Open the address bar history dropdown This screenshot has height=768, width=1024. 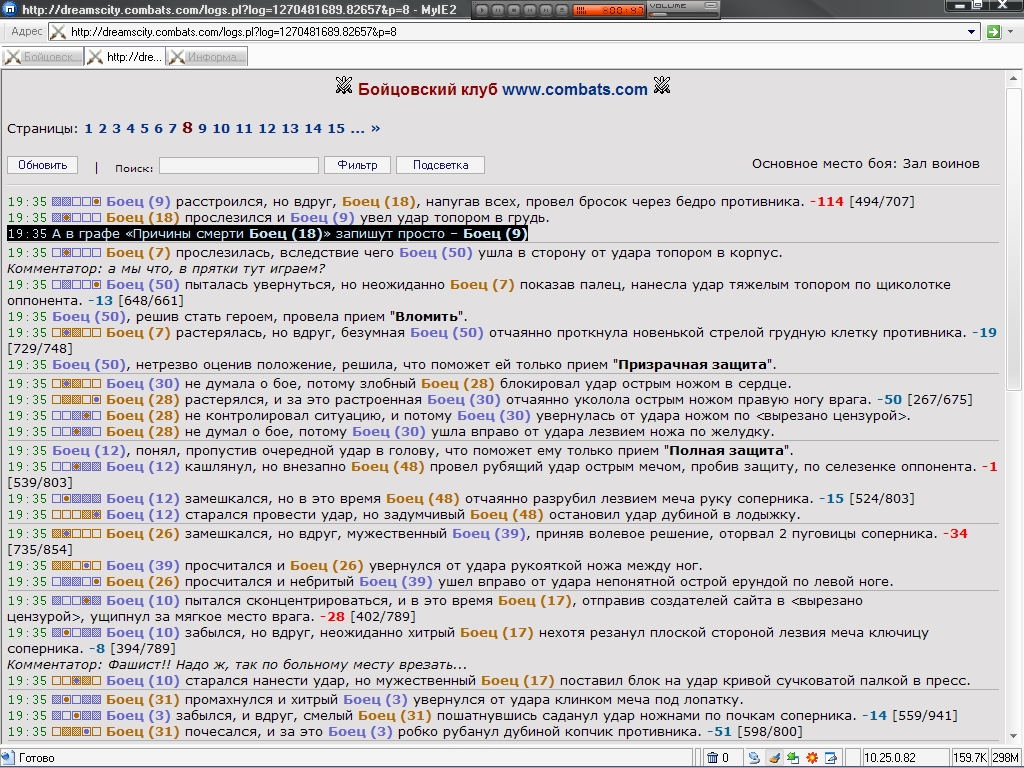971,31
